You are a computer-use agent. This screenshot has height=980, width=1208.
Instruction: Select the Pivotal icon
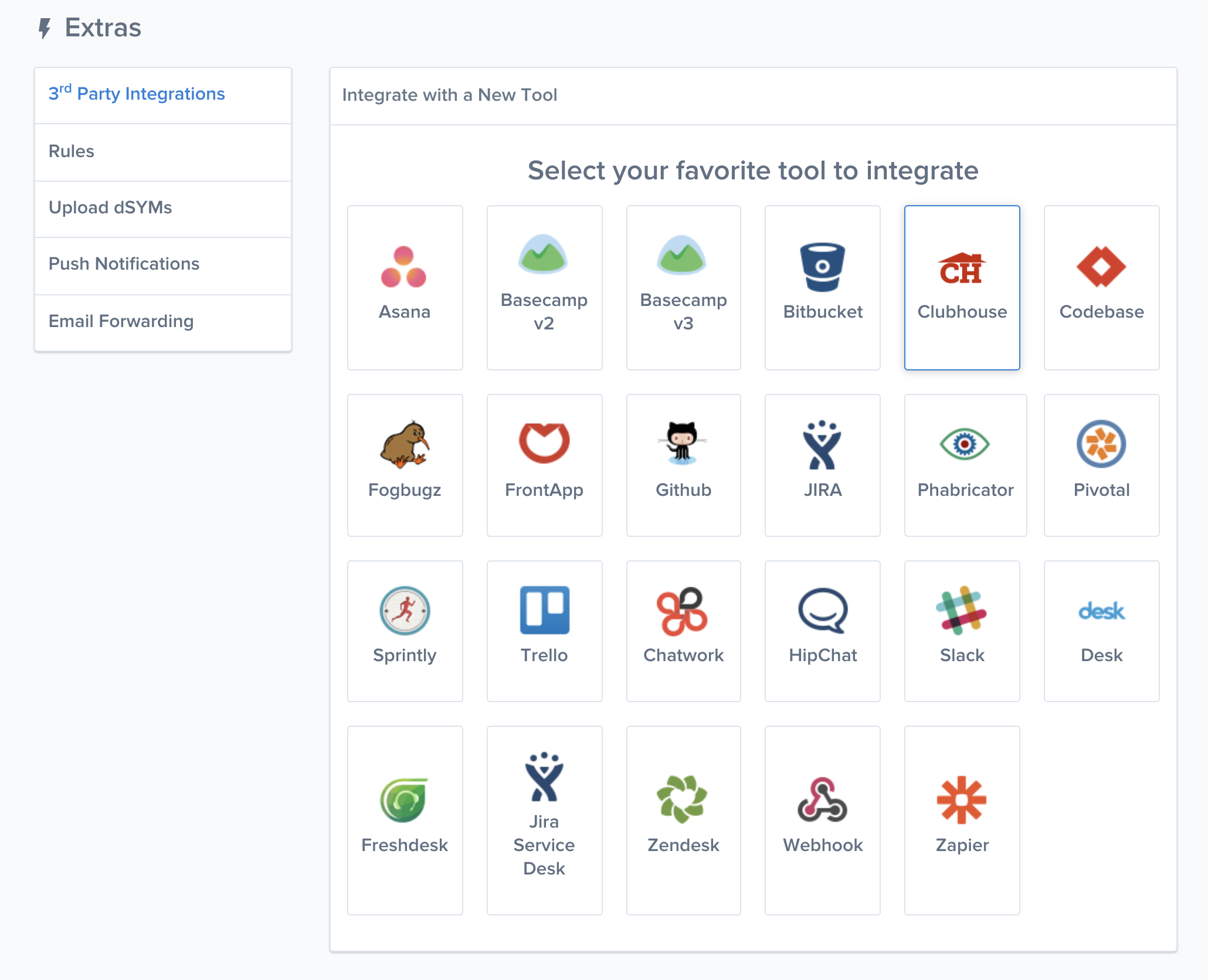[x=1101, y=444]
